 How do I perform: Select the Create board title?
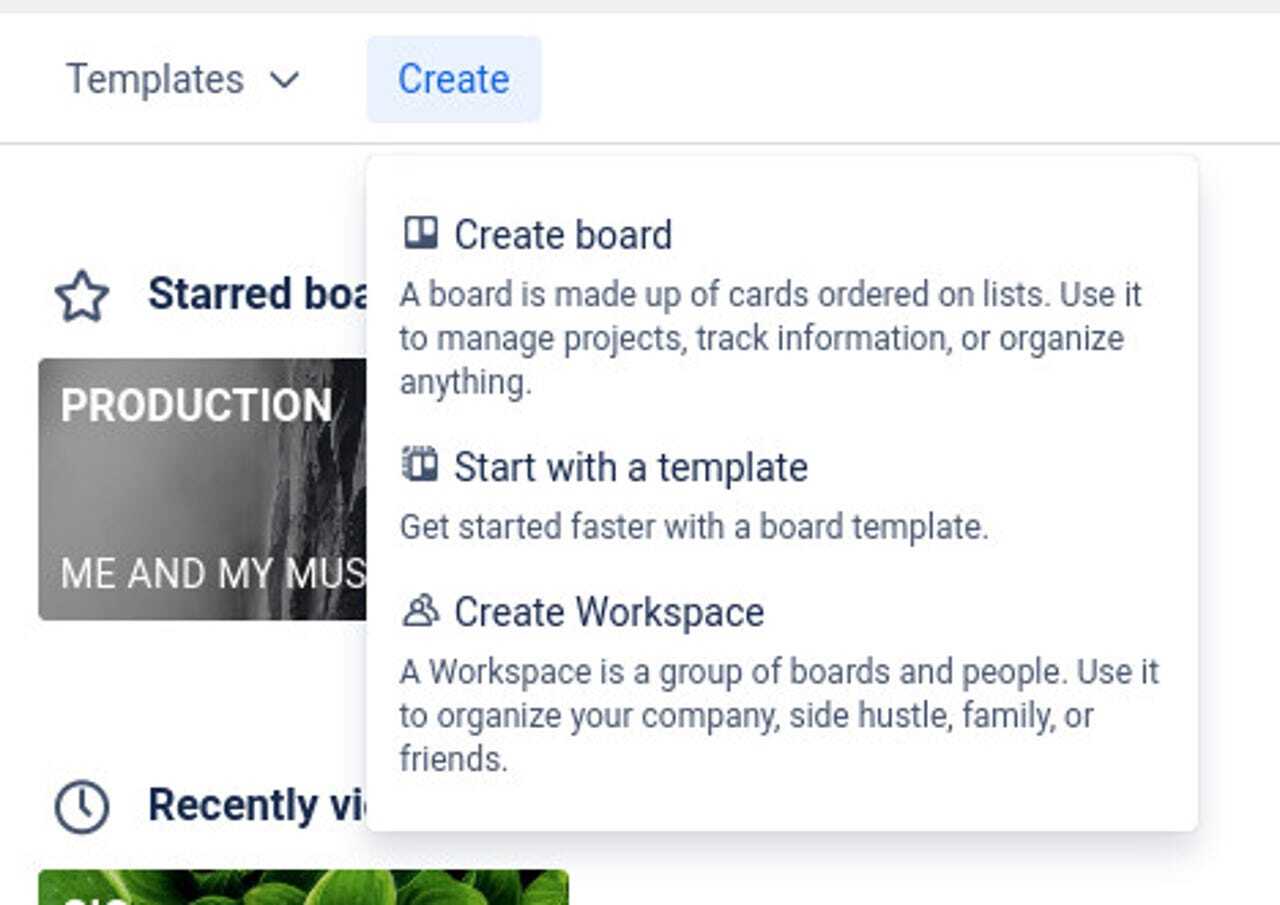[563, 235]
